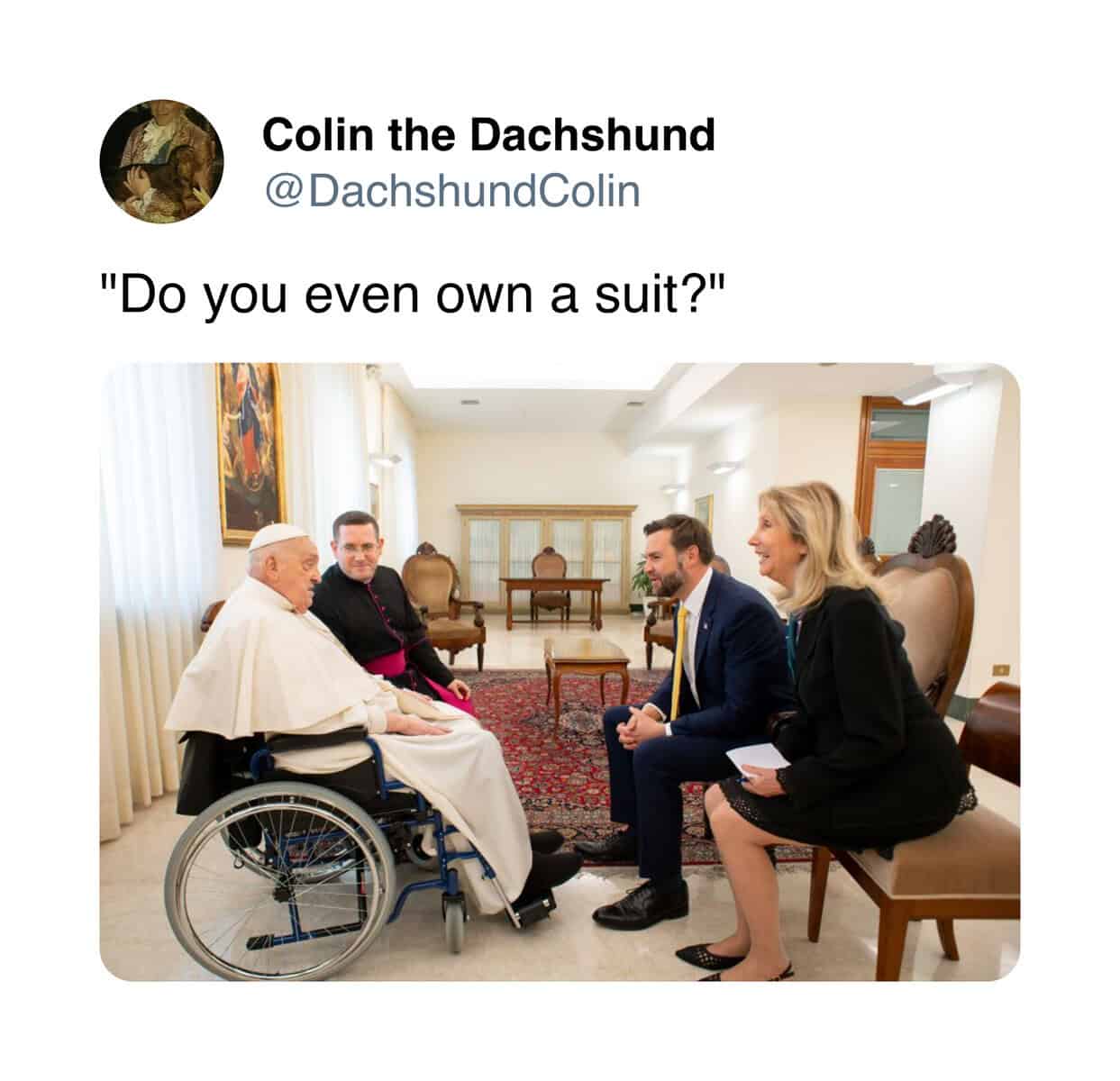
Task: Open Colin the Dachshund's profile avatar
Action: coord(161,161)
